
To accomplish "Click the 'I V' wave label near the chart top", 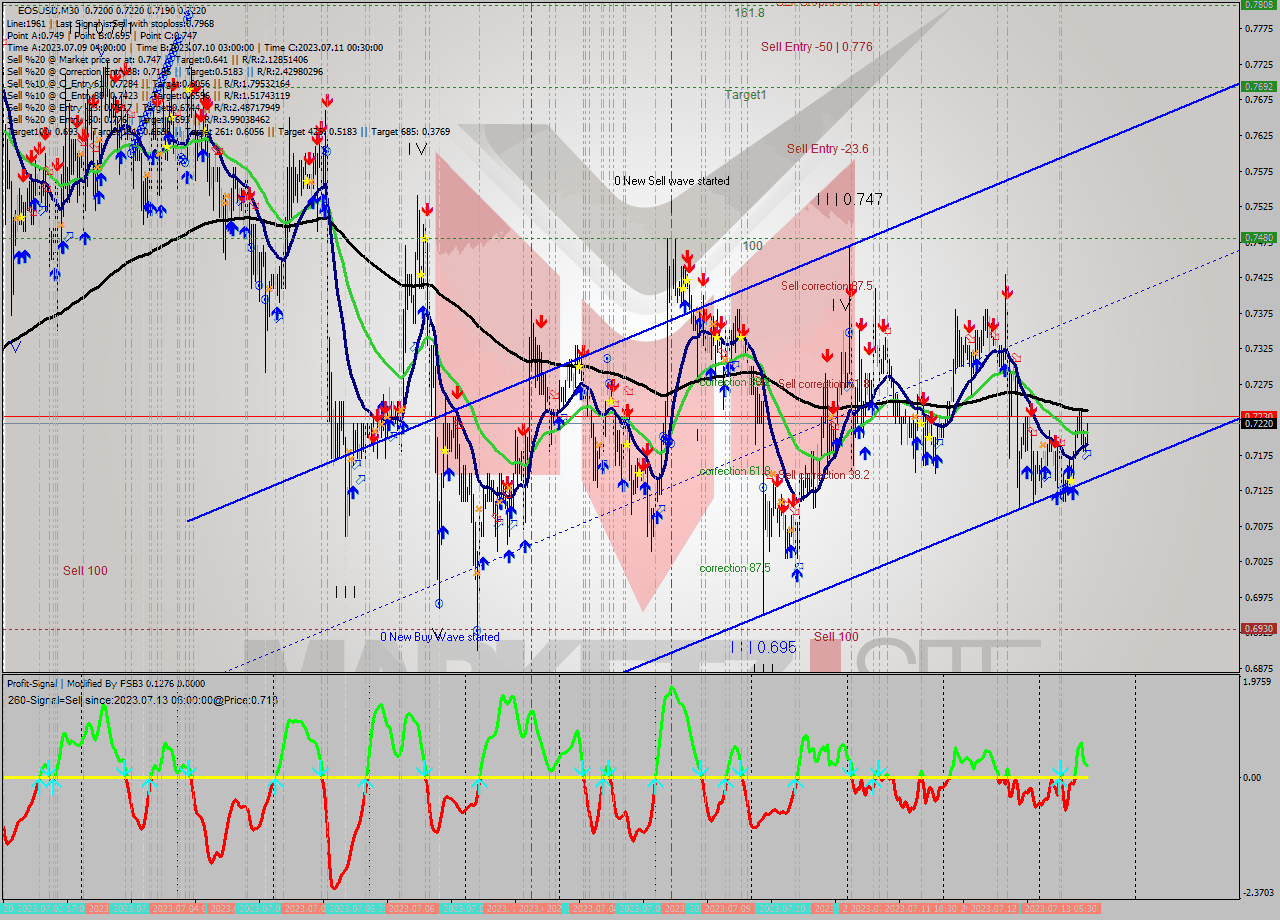I will tap(417, 149).
